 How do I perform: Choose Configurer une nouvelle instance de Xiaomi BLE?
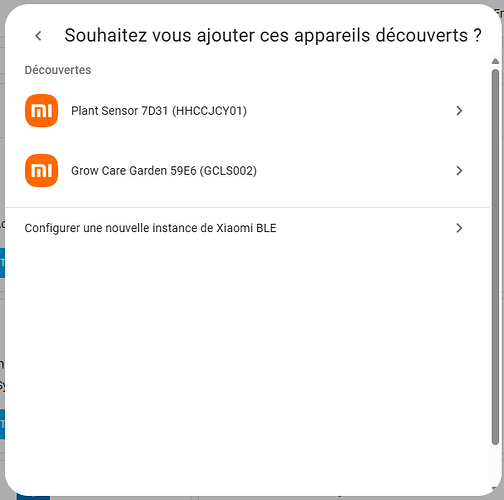[247, 228]
